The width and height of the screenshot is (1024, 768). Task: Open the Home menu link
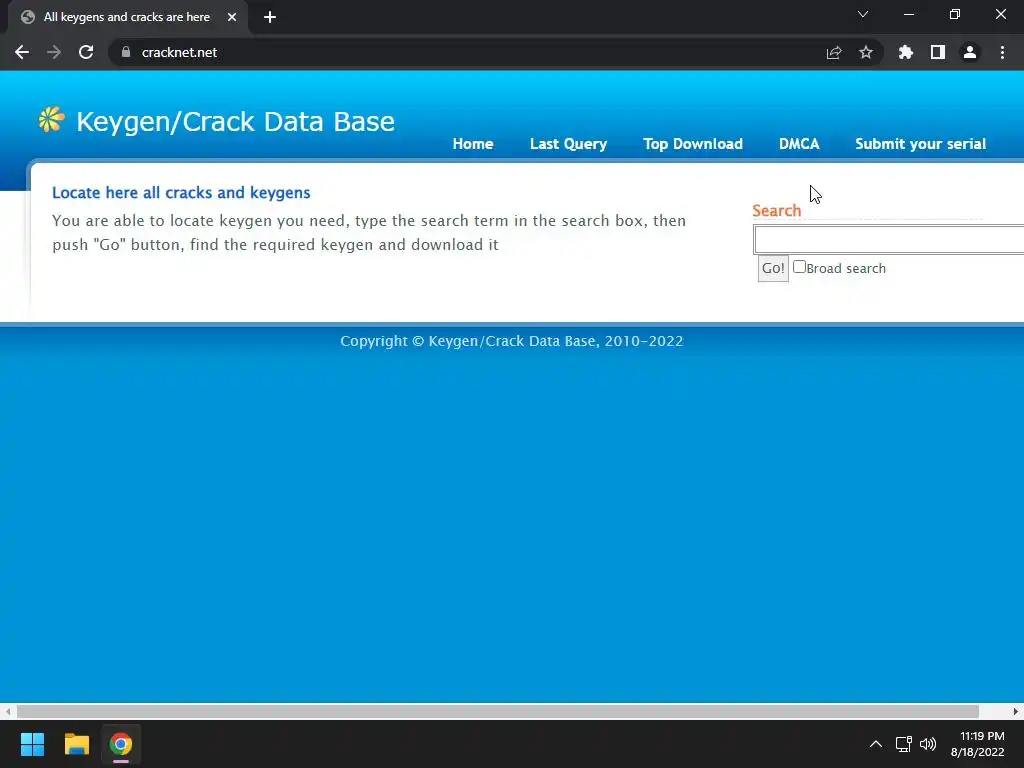[473, 144]
